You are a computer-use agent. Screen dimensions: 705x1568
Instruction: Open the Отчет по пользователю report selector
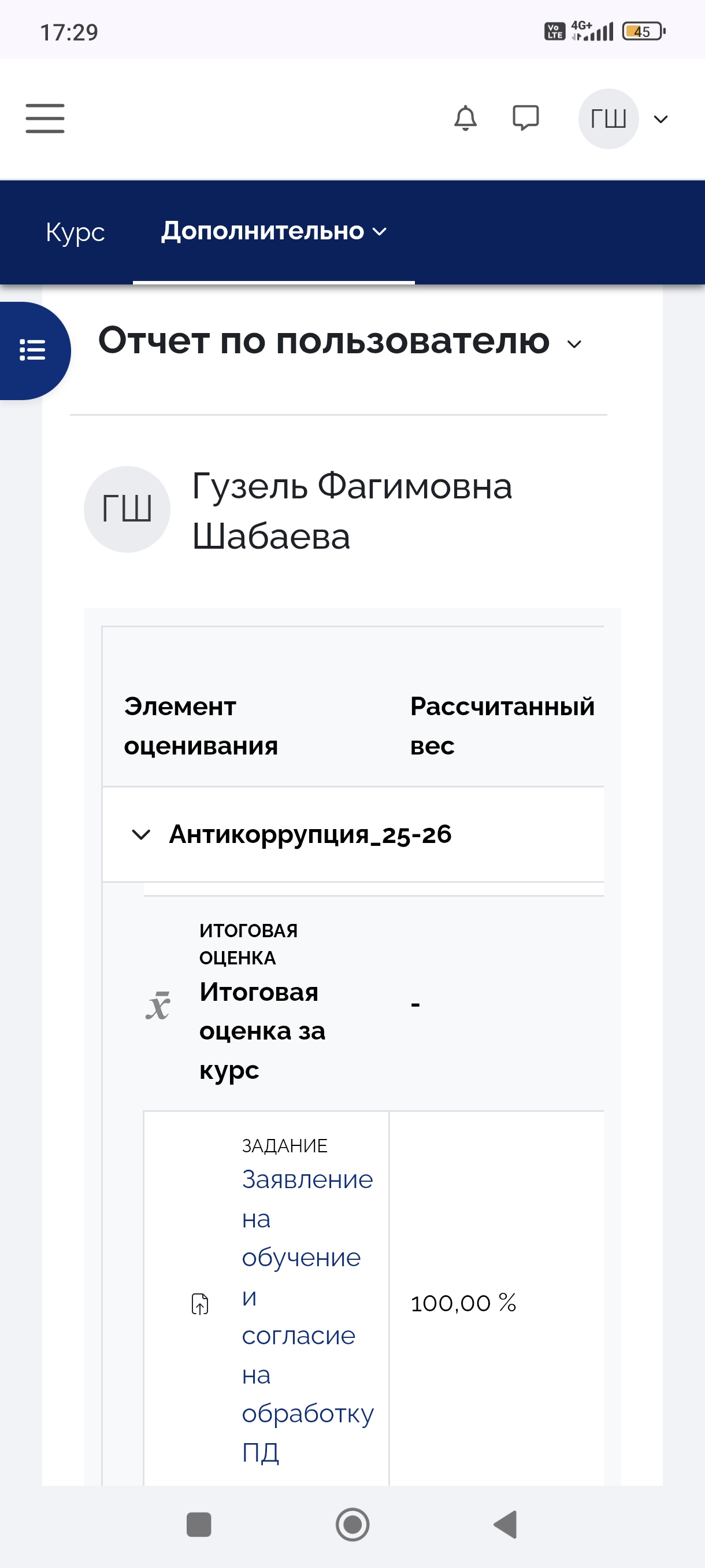click(340, 342)
